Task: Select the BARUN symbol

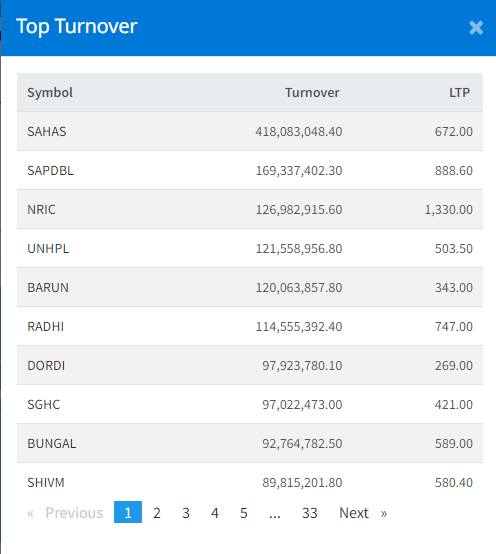Action: (x=48, y=288)
